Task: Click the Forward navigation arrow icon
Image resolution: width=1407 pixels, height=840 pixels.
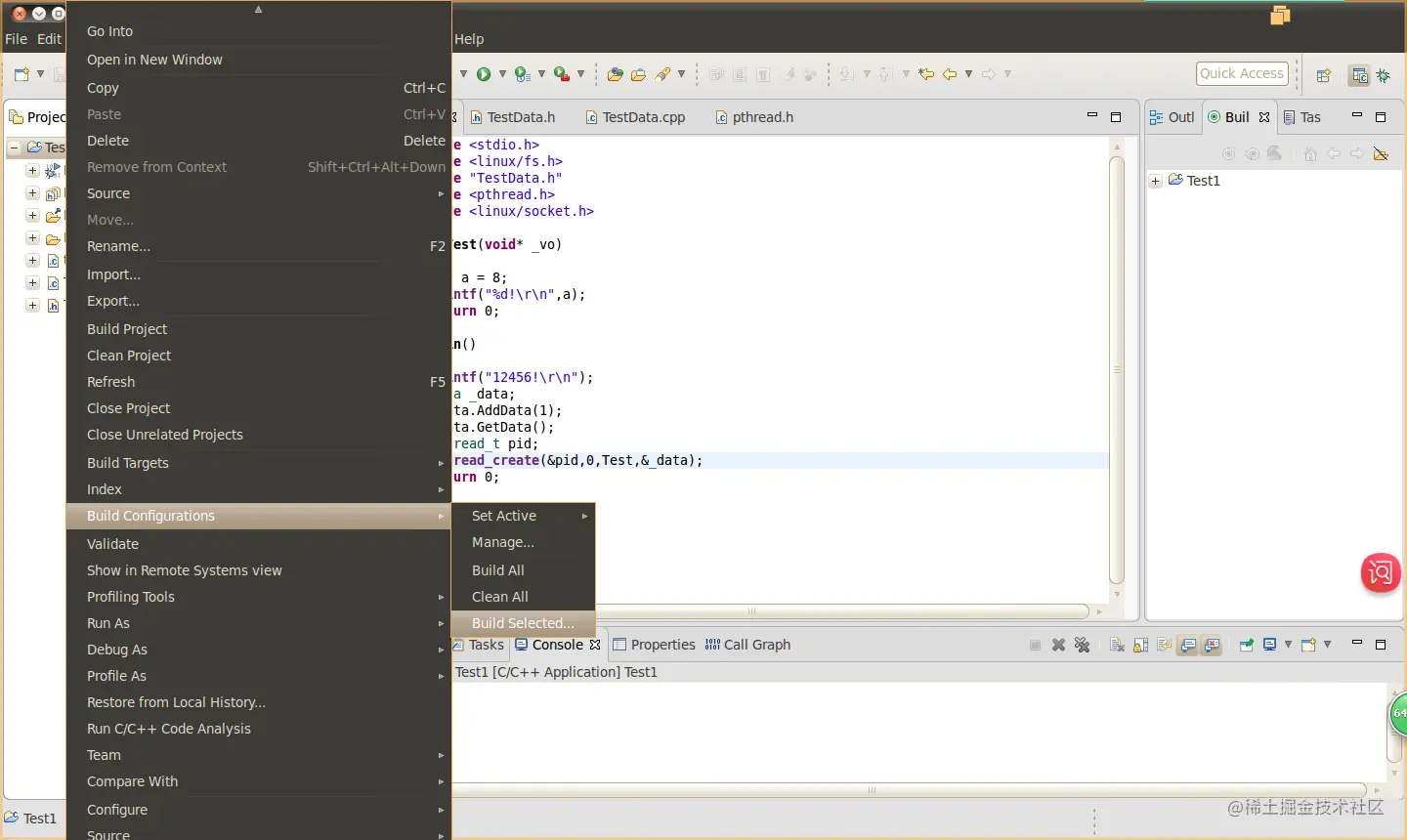Action: pyautogui.click(x=989, y=74)
